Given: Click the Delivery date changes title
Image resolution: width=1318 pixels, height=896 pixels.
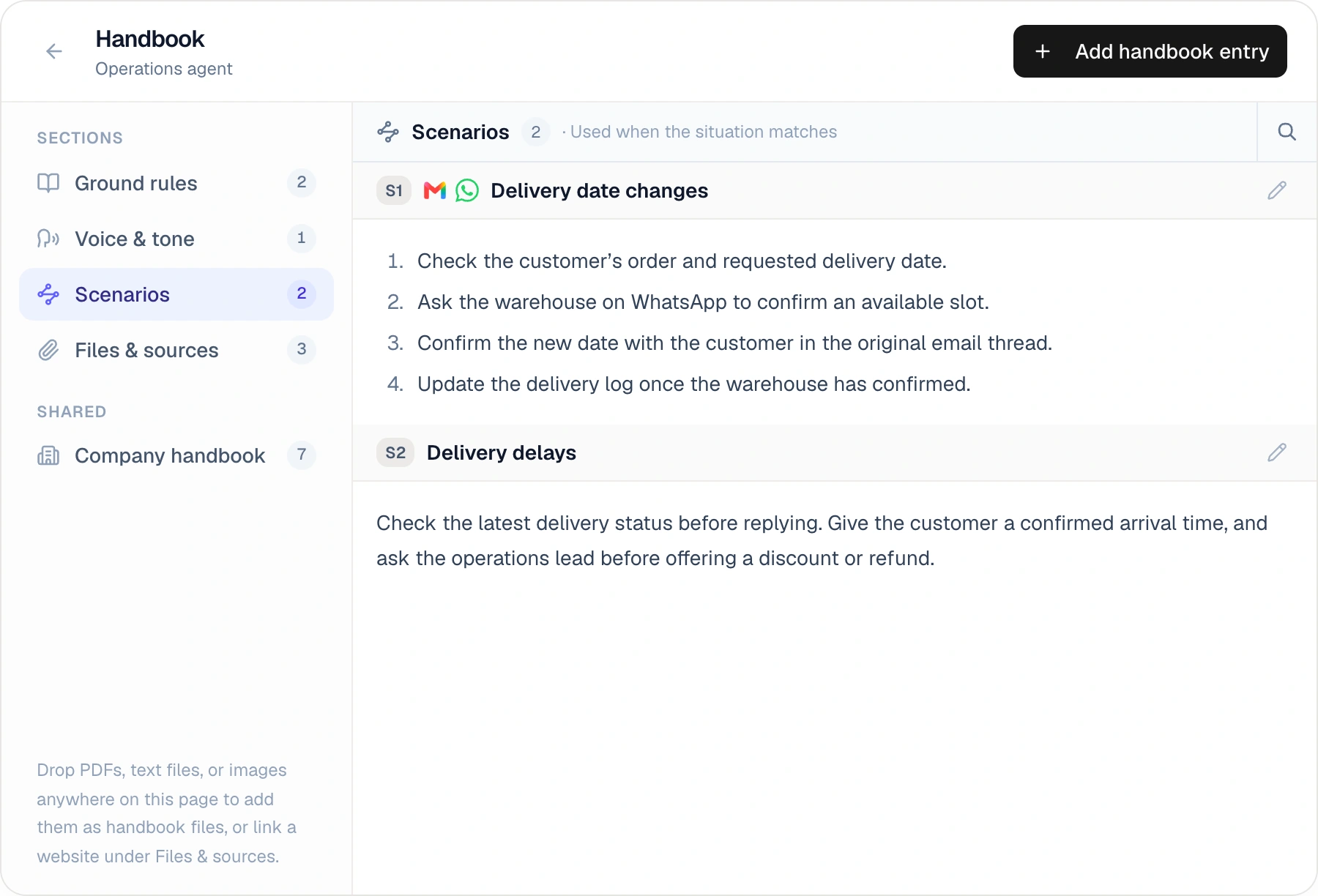Looking at the screenshot, I should [x=599, y=190].
